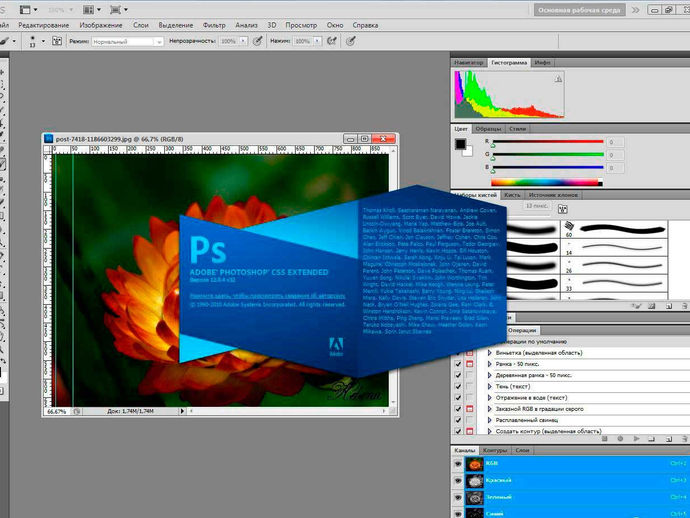Toggle live tip brush preview icon

click(636, 306)
